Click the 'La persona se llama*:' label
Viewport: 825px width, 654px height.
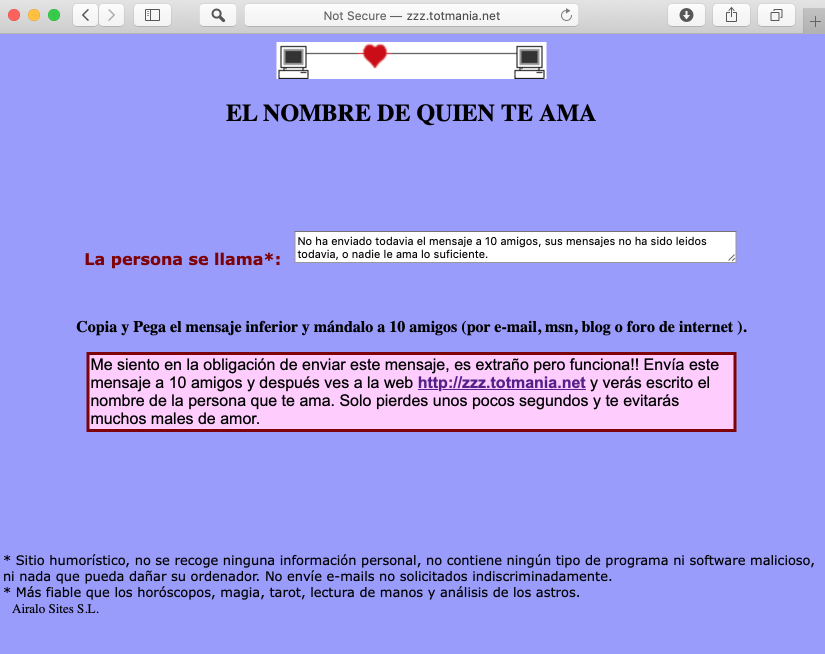point(182,260)
